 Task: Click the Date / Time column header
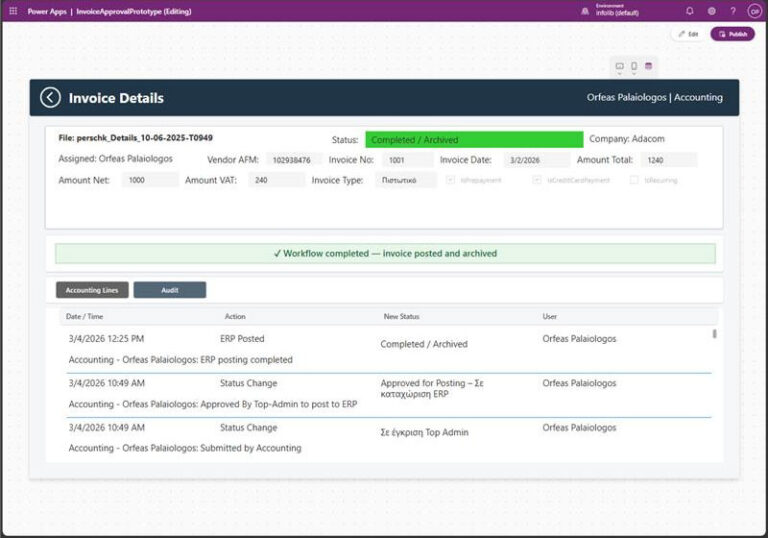click(x=84, y=317)
